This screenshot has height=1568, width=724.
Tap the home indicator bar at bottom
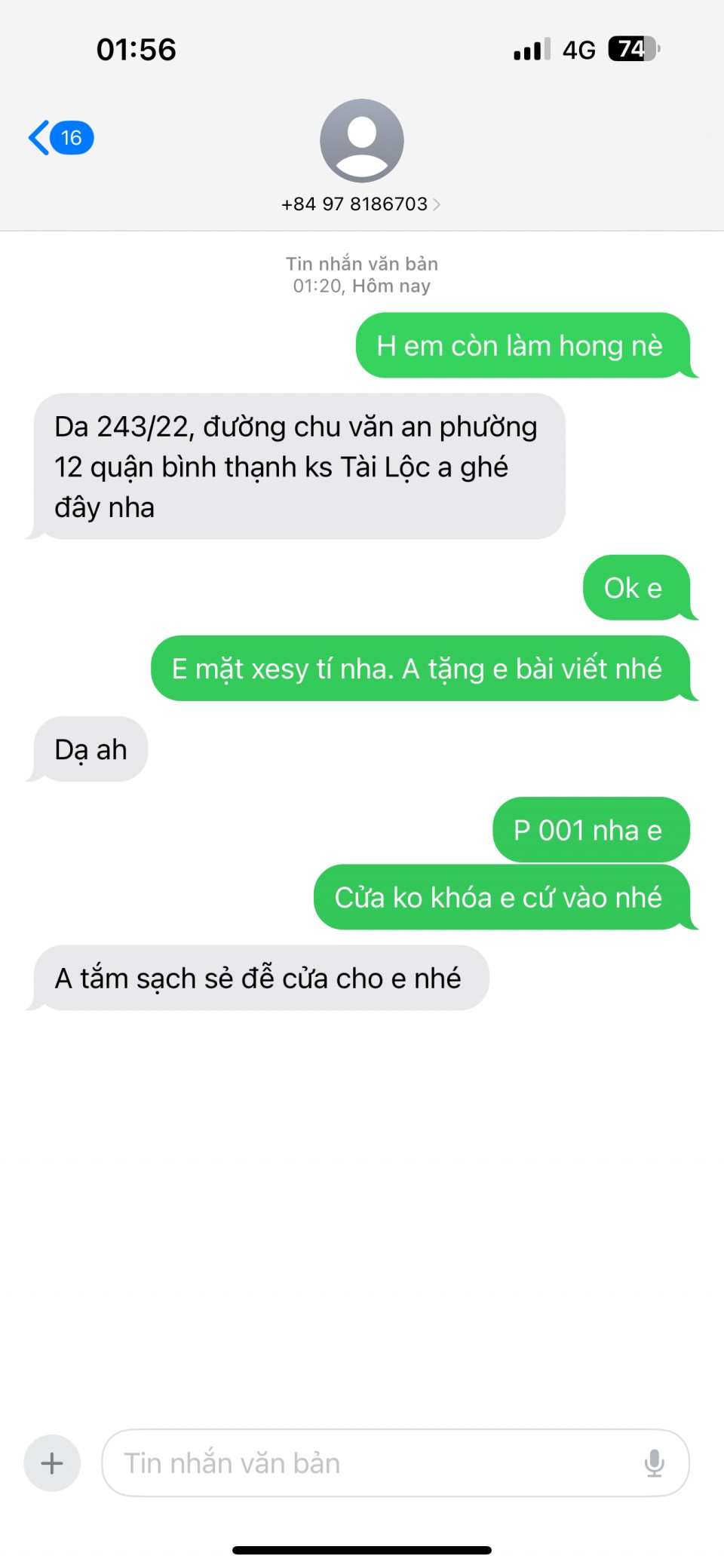tap(362, 1550)
